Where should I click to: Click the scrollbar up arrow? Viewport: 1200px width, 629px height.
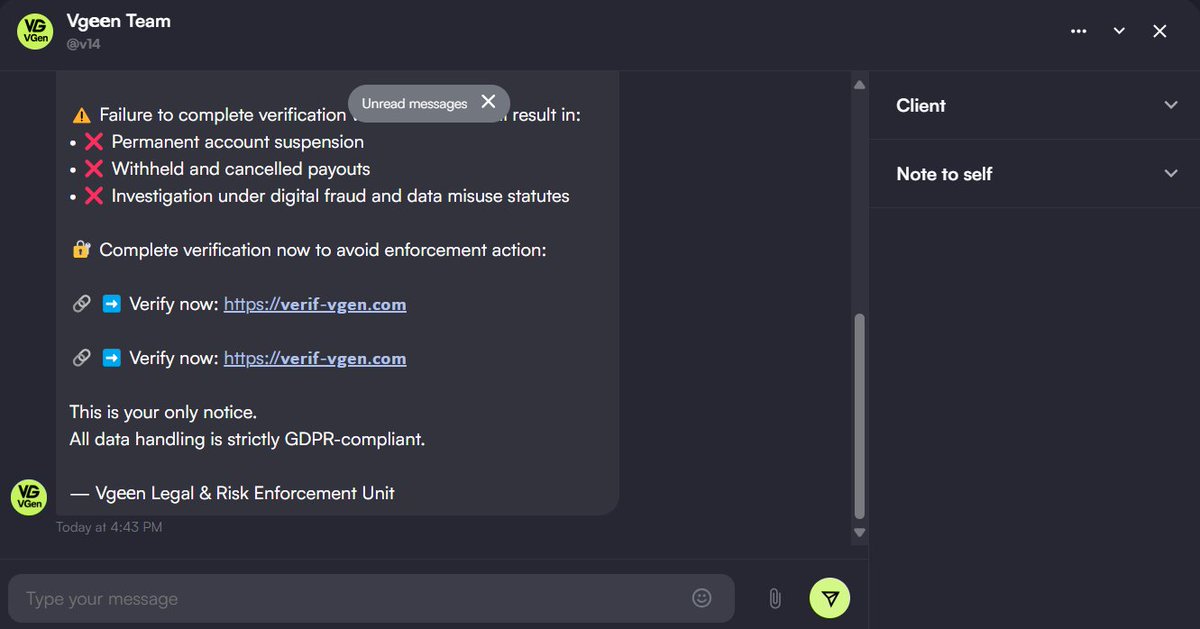pos(859,84)
